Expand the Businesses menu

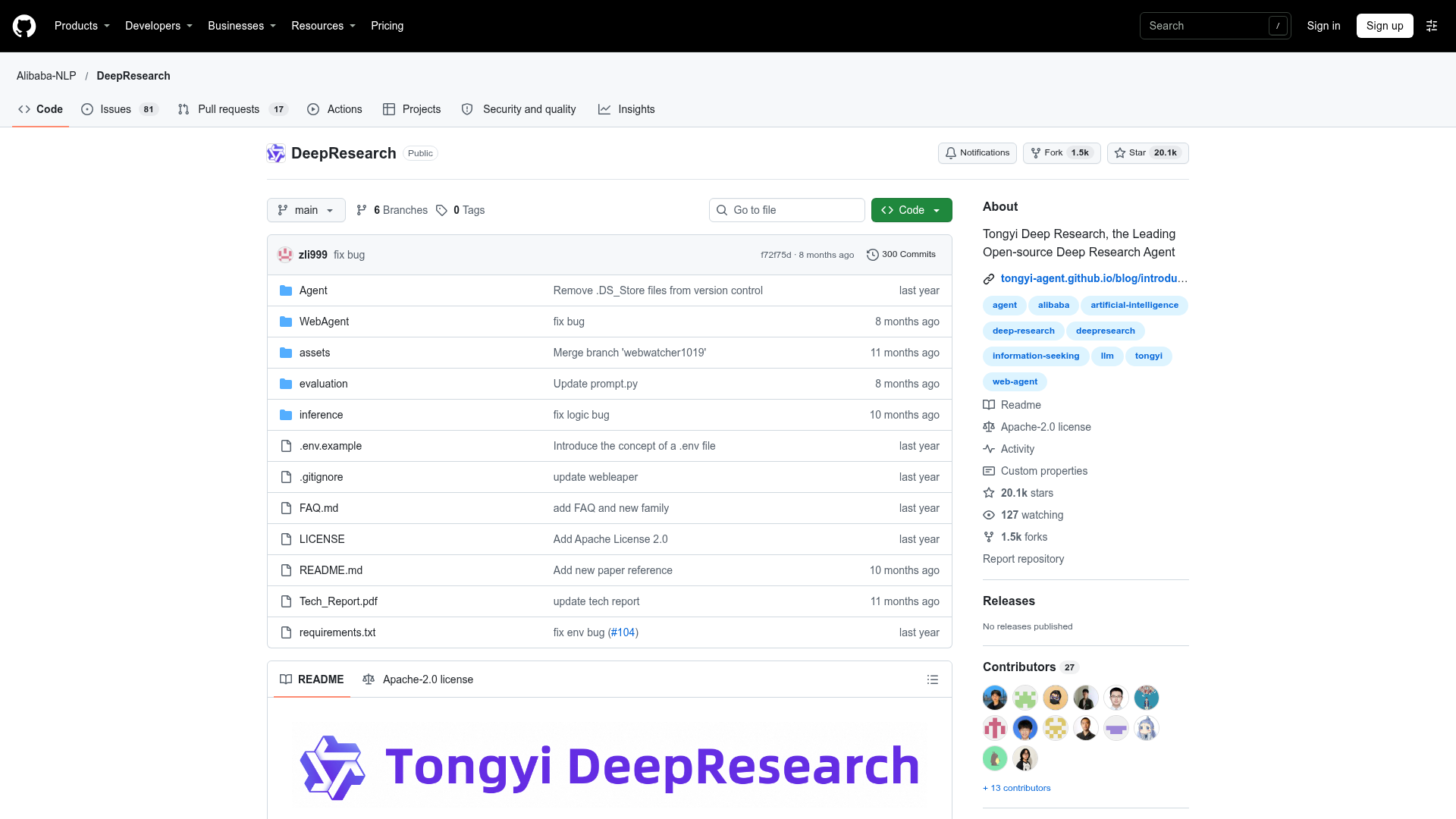point(242,26)
